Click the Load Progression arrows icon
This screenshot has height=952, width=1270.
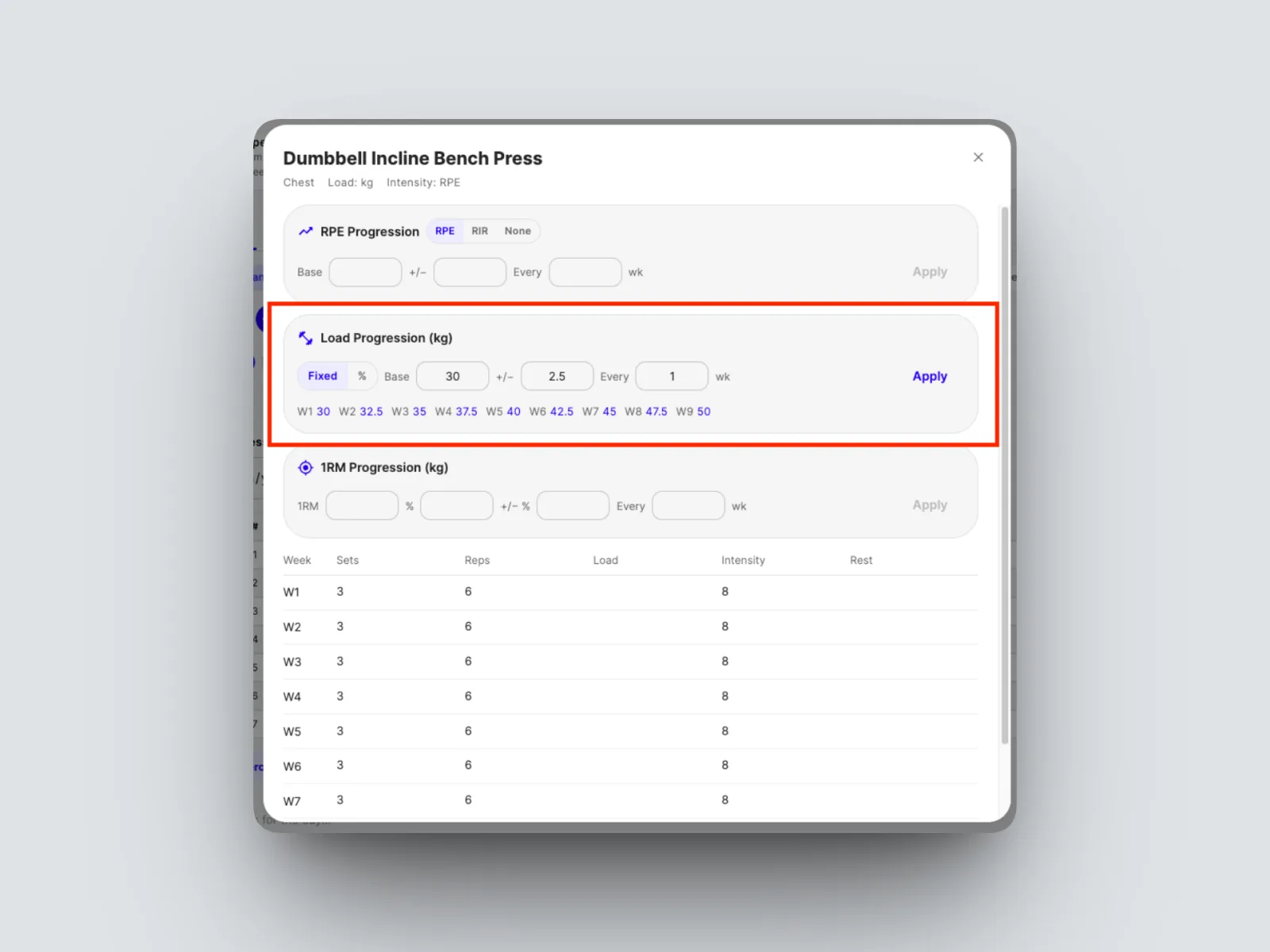click(x=306, y=338)
